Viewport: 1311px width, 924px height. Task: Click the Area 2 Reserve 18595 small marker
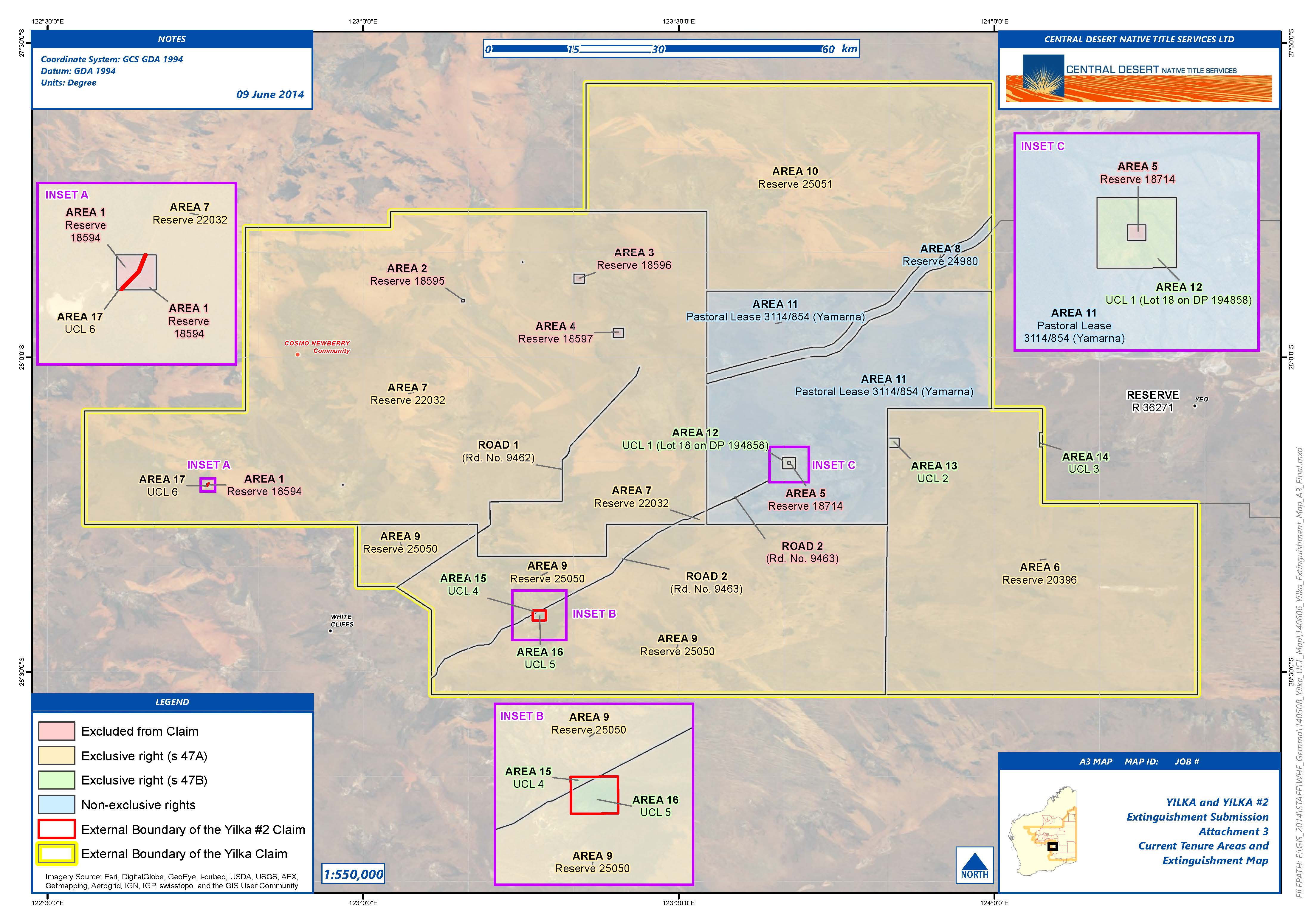tap(463, 300)
